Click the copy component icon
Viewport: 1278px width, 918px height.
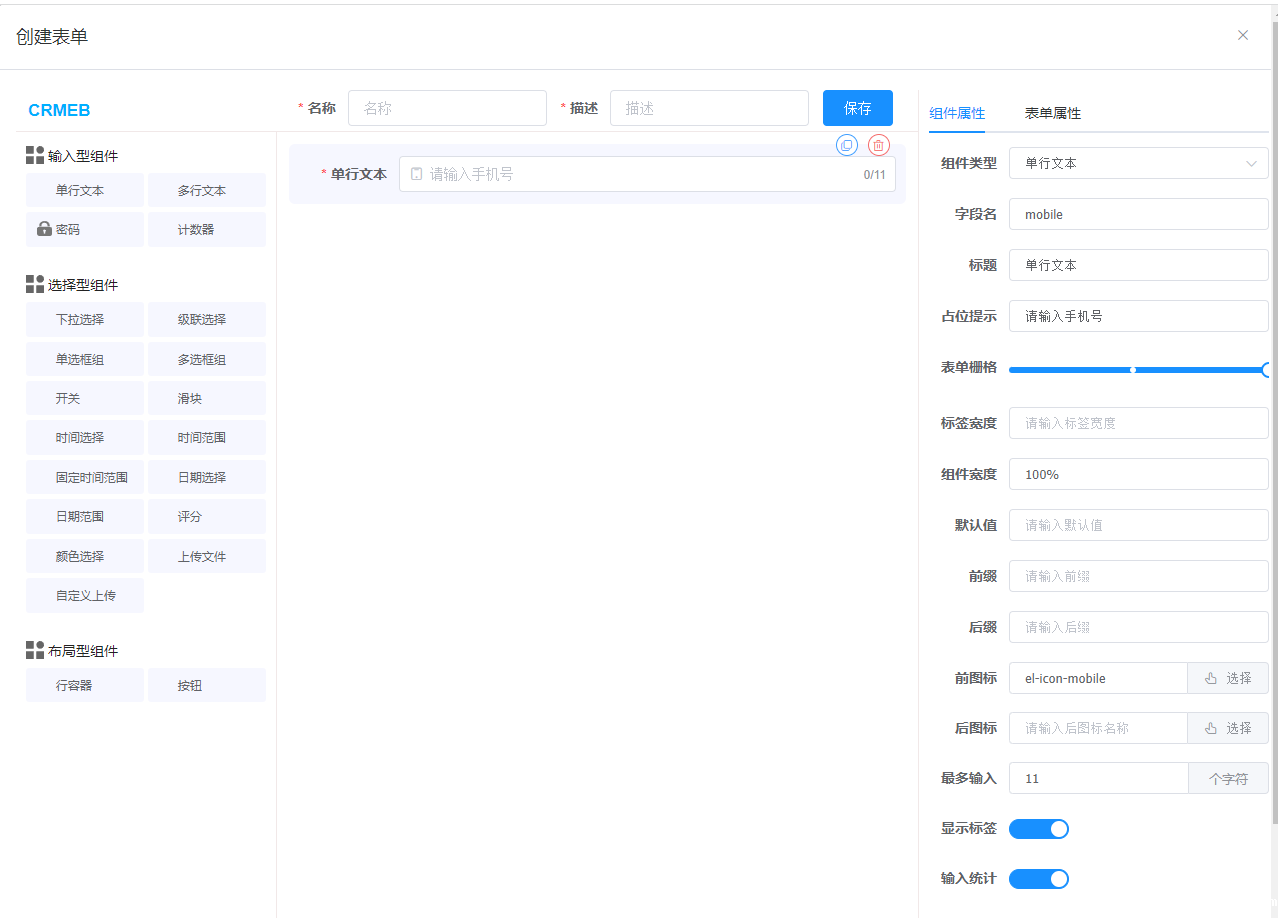(x=847, y=145)
